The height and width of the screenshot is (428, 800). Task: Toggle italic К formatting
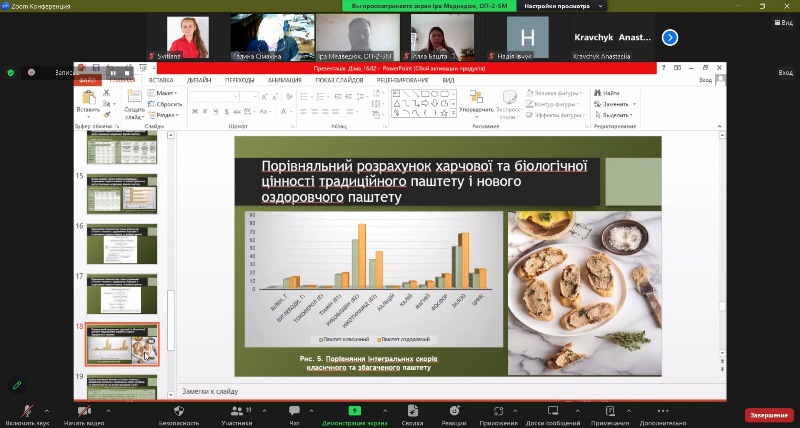205,111
